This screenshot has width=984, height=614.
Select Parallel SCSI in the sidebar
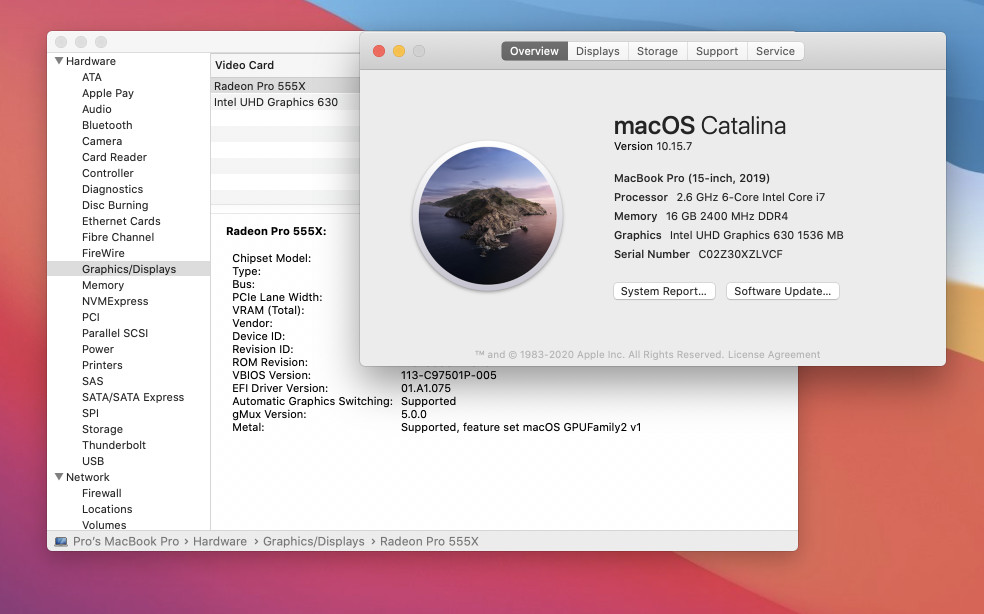115,333
